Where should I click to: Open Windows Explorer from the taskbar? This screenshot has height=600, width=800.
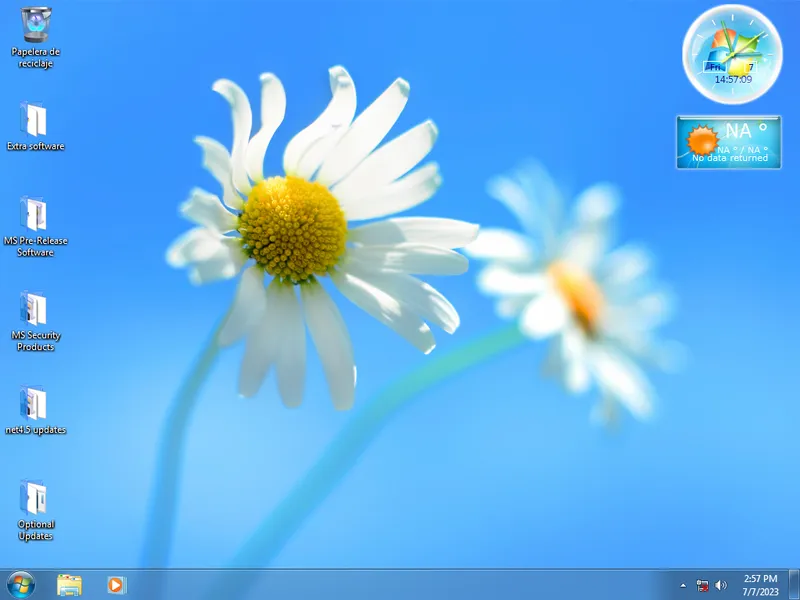69,585
